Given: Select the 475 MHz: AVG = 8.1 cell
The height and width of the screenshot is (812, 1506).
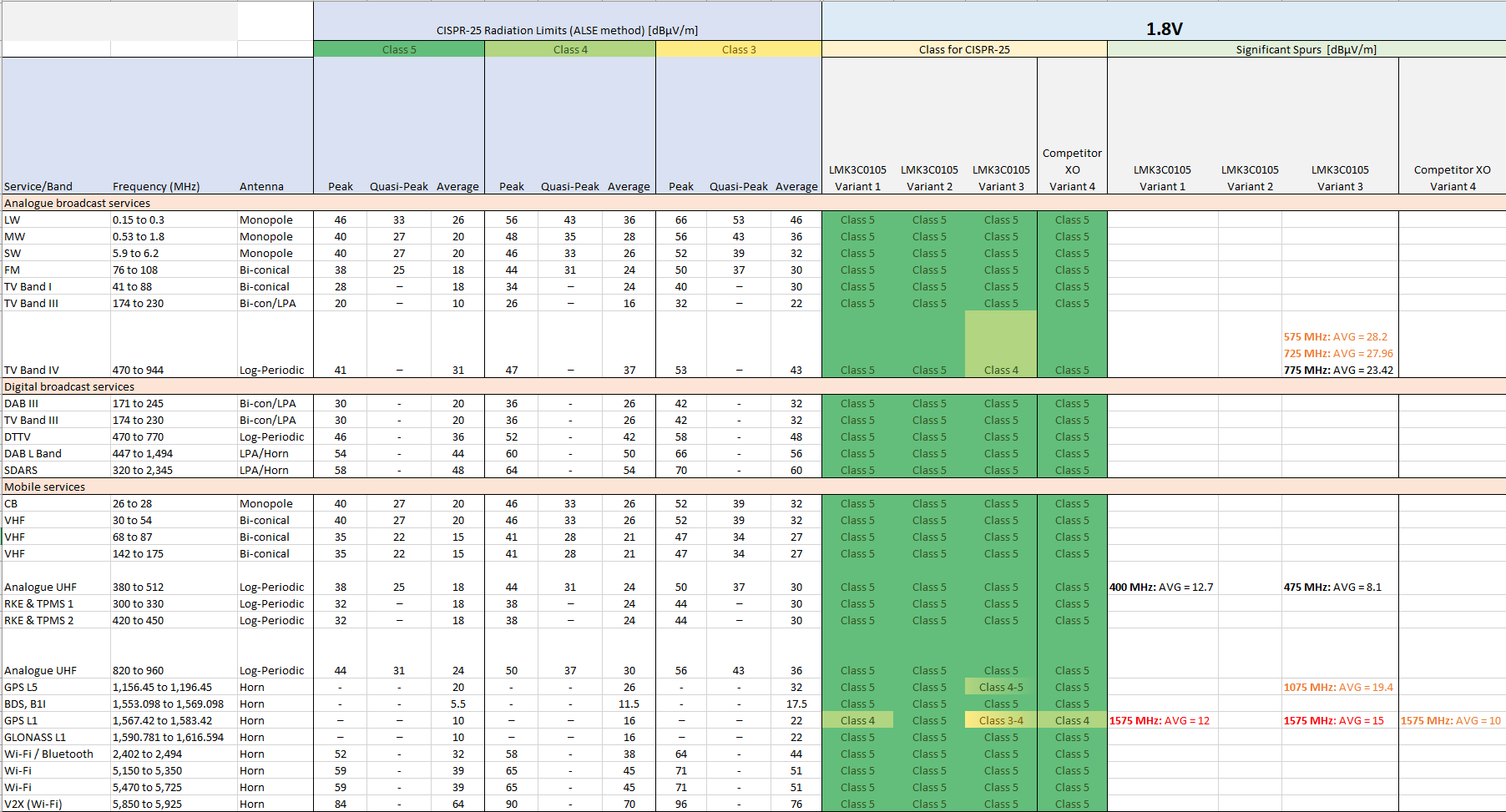Looking at the screenshot, I should (1332, 587).
